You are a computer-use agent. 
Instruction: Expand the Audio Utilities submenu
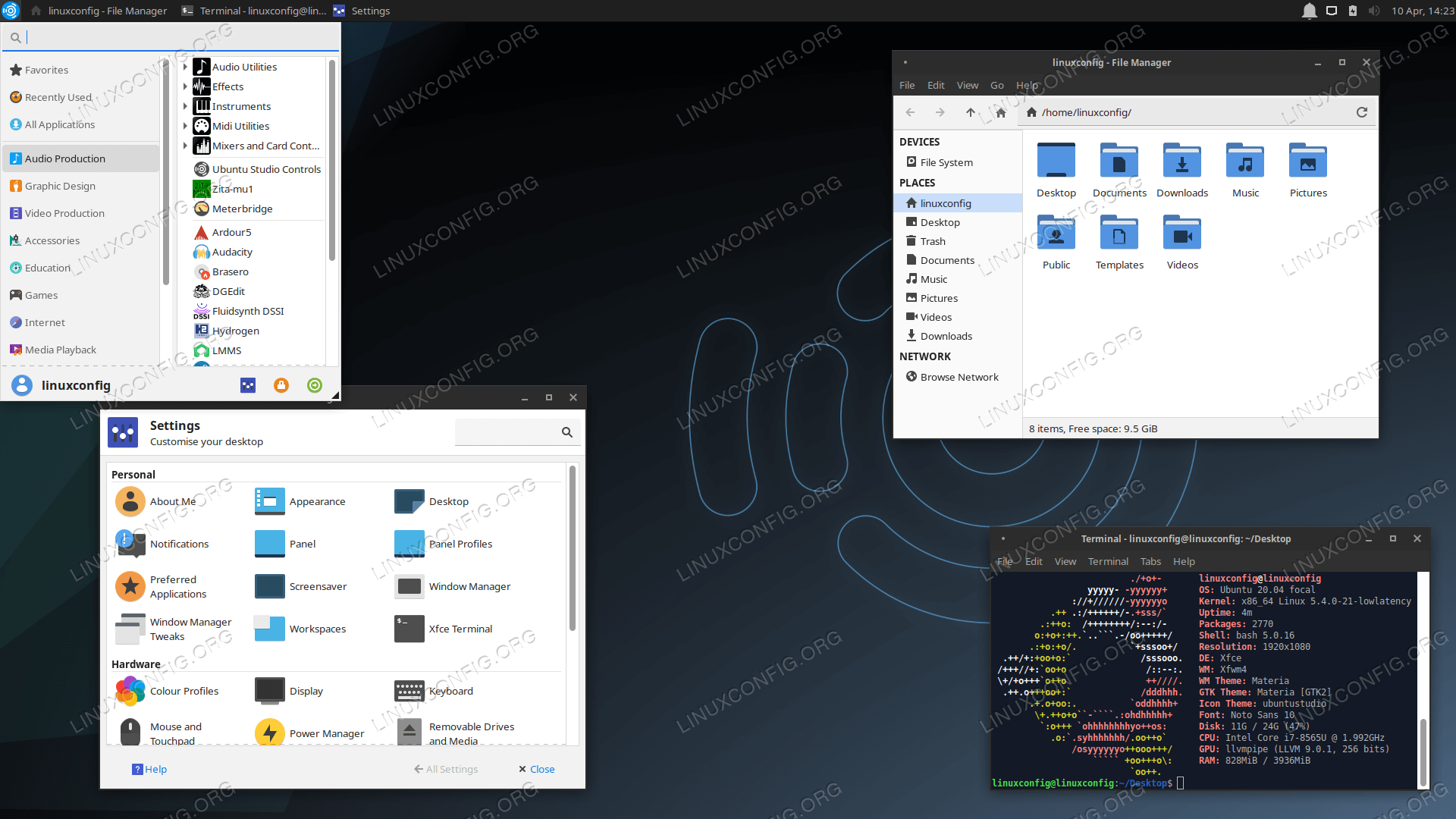[x=185, y=67]
